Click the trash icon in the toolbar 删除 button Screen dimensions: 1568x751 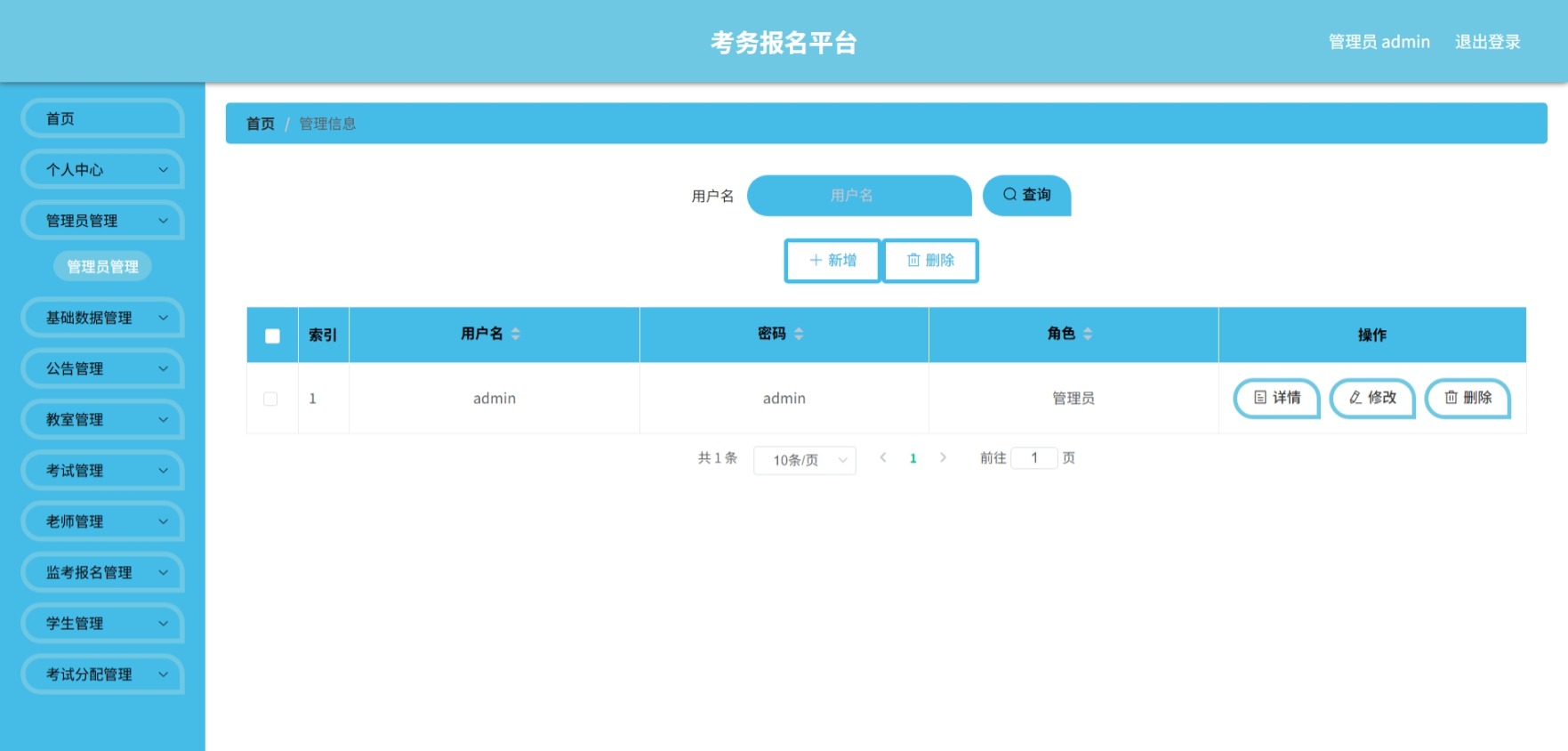point(913,260)
